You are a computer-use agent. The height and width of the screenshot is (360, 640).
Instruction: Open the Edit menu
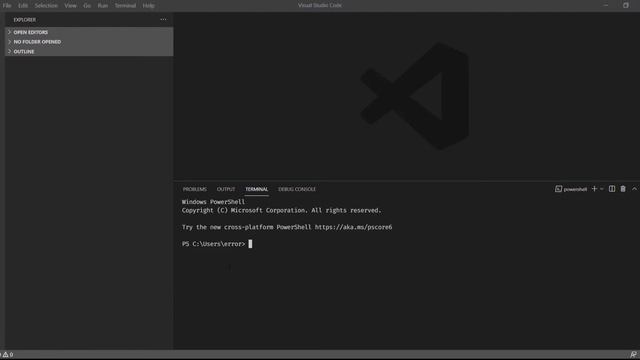[23, 5]
